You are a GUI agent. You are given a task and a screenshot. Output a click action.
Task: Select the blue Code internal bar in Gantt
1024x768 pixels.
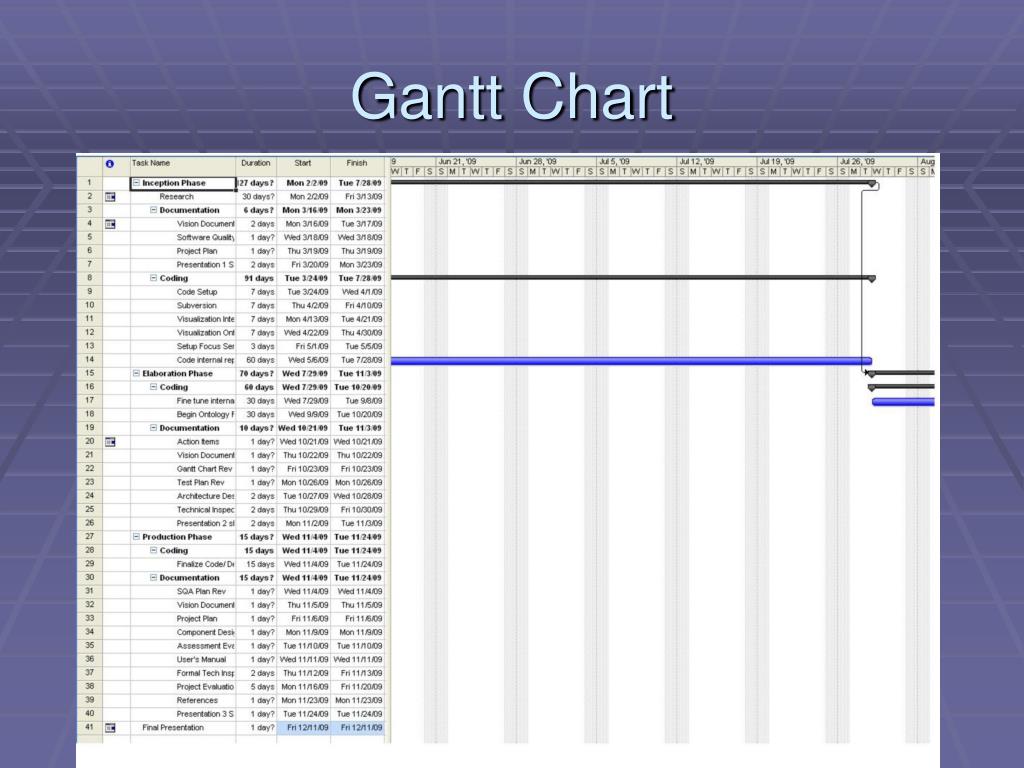(x=631, y=360)
